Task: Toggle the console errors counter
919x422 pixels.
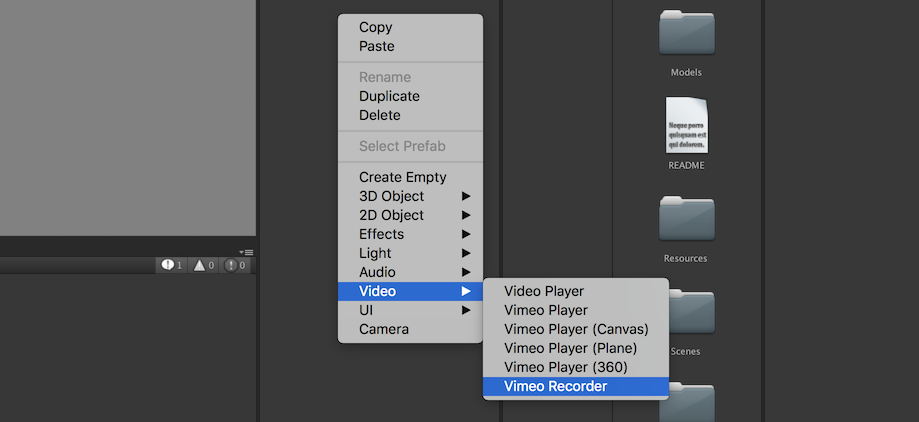Action: point(236,266)
